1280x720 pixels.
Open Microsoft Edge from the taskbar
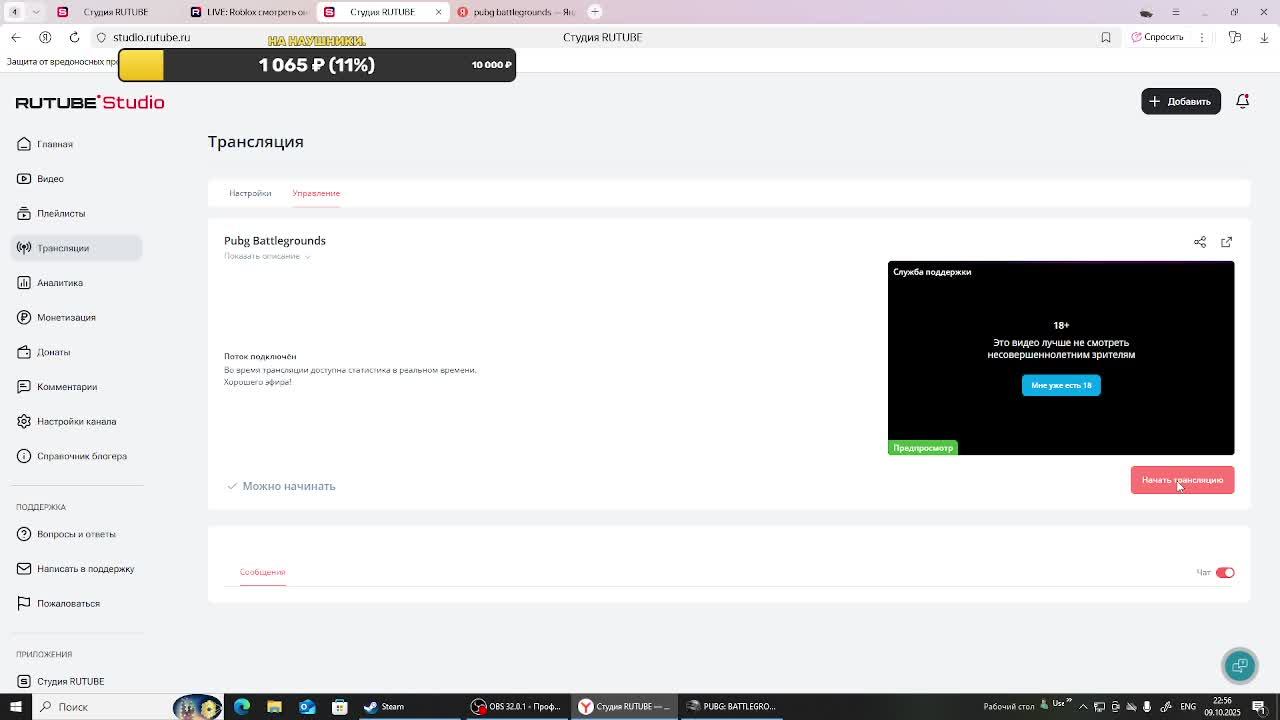pos(242,707)
